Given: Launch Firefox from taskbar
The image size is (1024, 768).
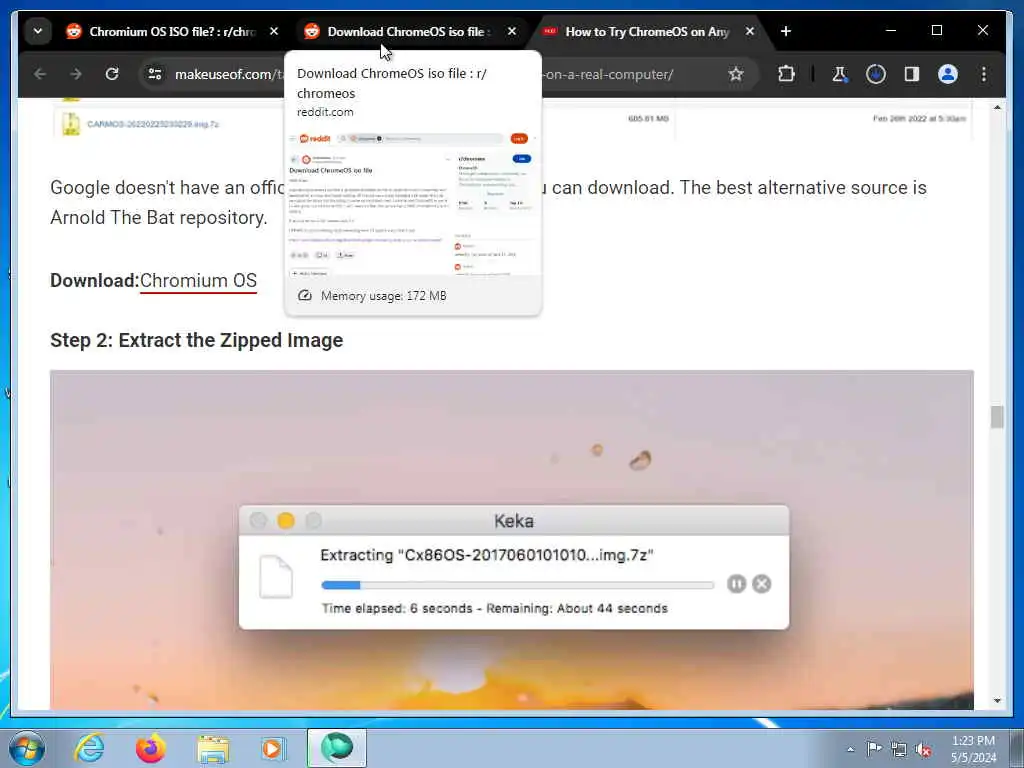Looking at the screenshot, I should [151, 748].
